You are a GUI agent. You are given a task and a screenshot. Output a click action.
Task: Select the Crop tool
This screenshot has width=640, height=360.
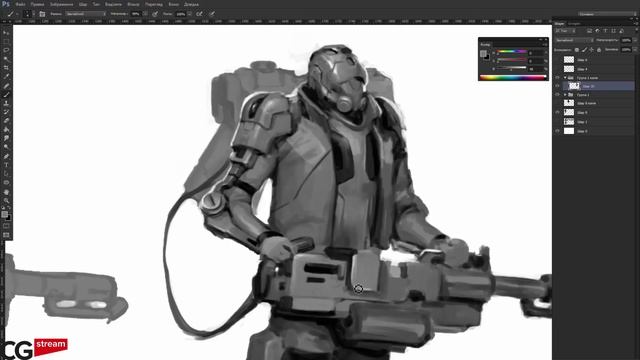click(x=6, y=68)
